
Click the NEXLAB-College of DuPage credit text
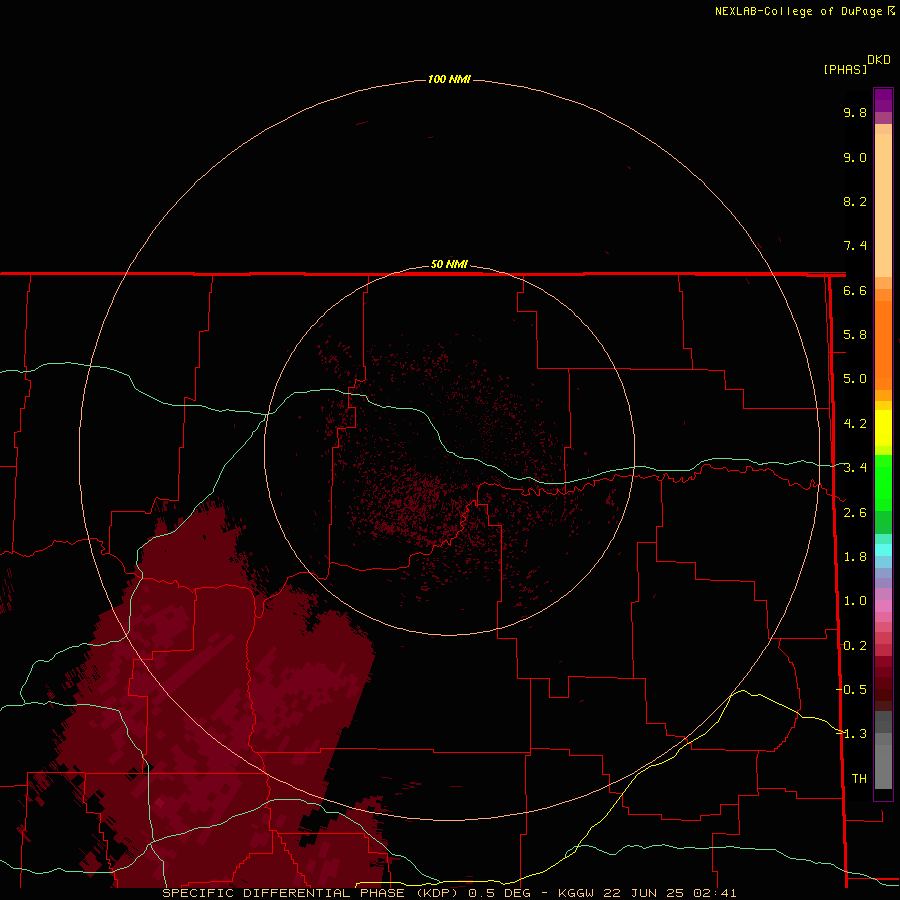click(x=799, y=11)
